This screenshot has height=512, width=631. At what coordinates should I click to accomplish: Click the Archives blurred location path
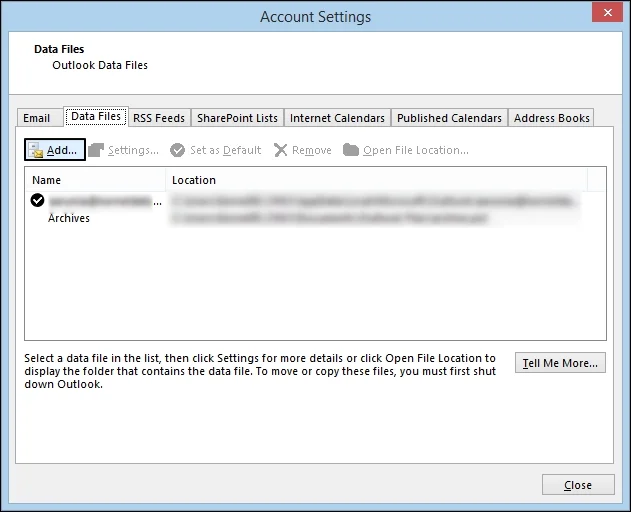(330, 218)
